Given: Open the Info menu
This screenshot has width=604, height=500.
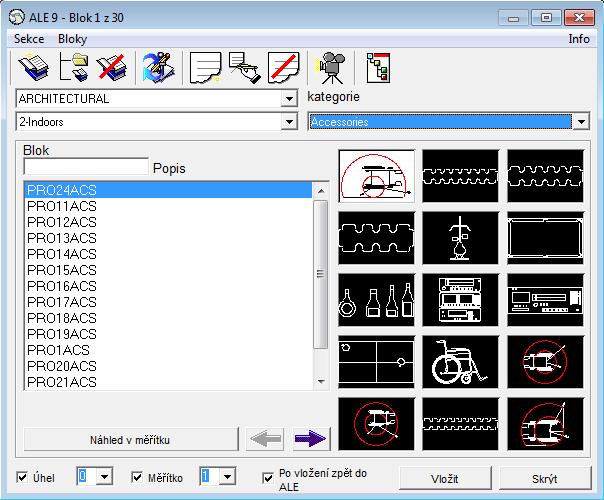Looking at the screenshot, I should tap(579, 39).
